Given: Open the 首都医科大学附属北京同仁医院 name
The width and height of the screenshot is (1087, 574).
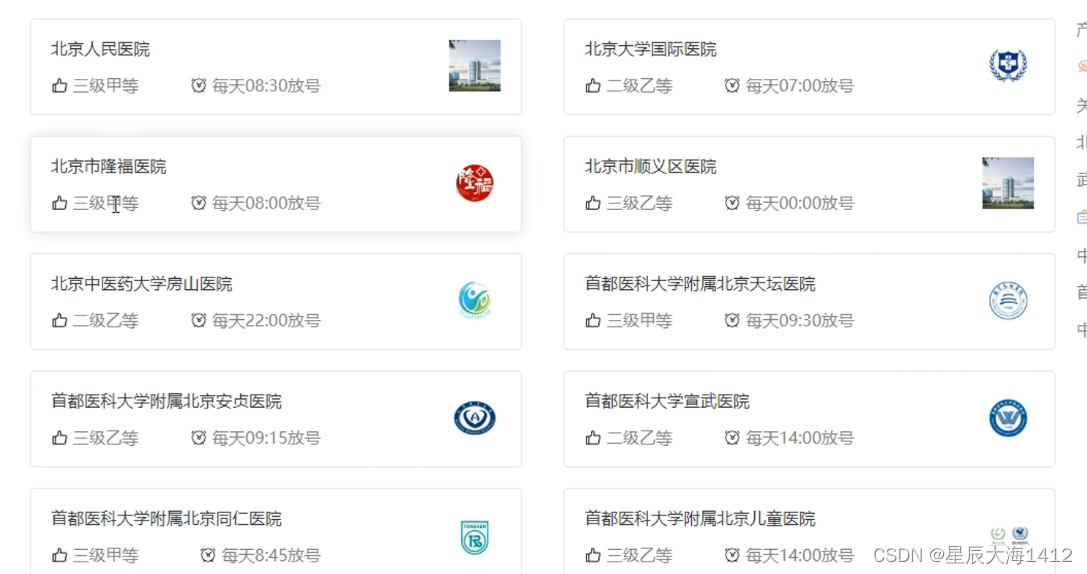Looking at the screenshot, I should pyautogui.click(x=166, y=519).
